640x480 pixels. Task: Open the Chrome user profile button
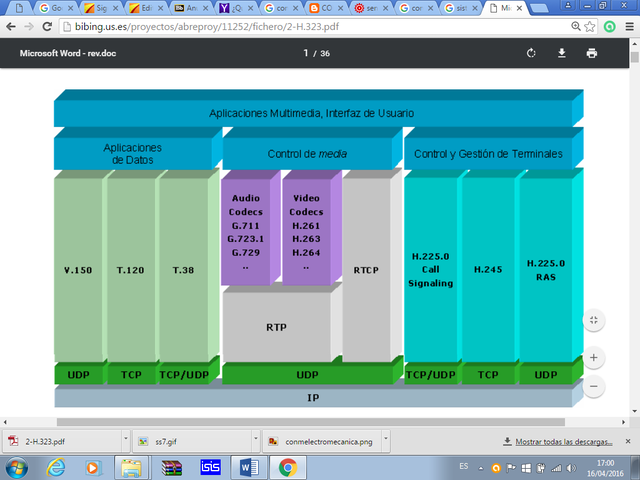568,5
